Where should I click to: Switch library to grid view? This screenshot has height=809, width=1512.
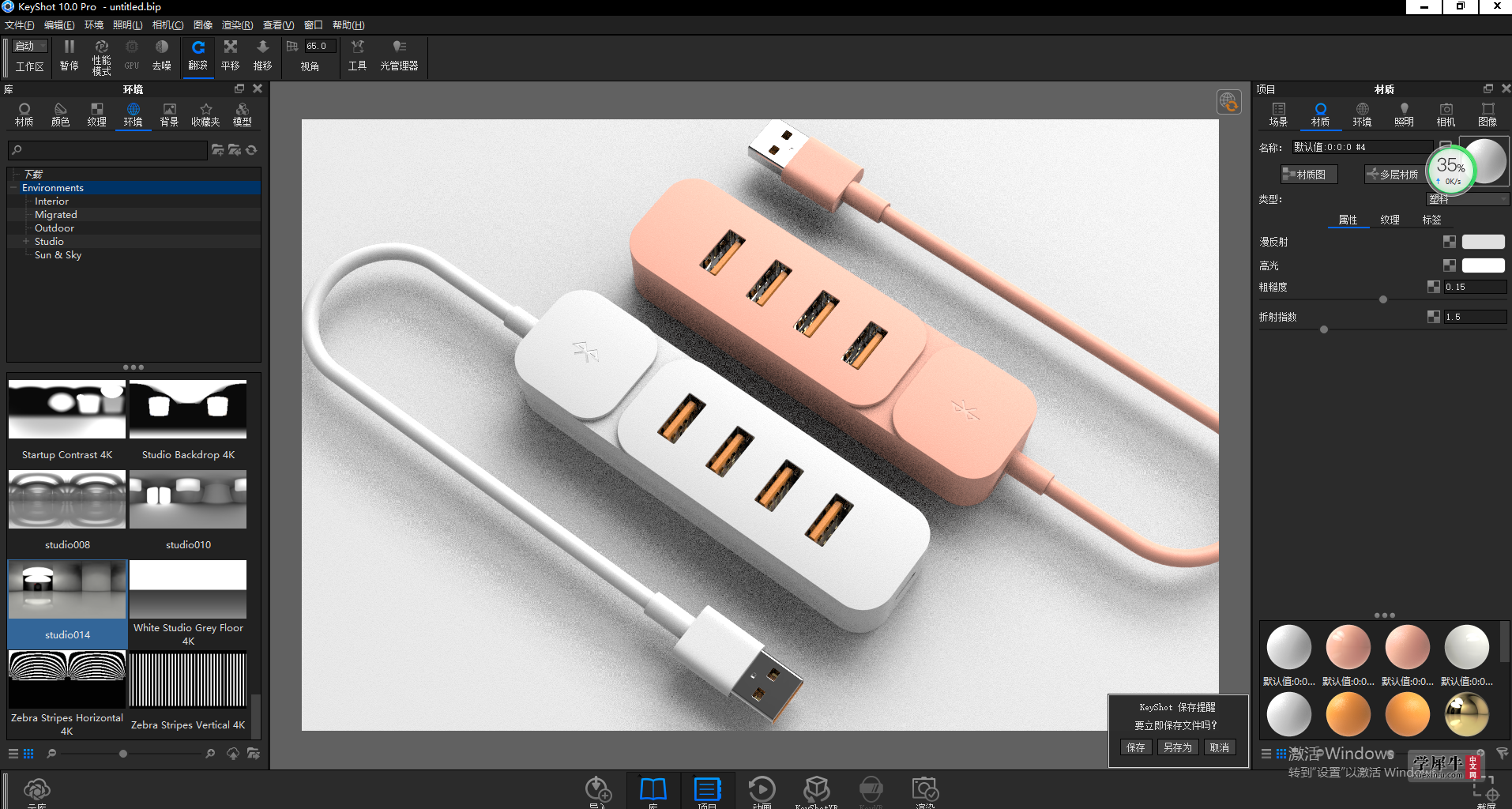[x=28, y=754]
